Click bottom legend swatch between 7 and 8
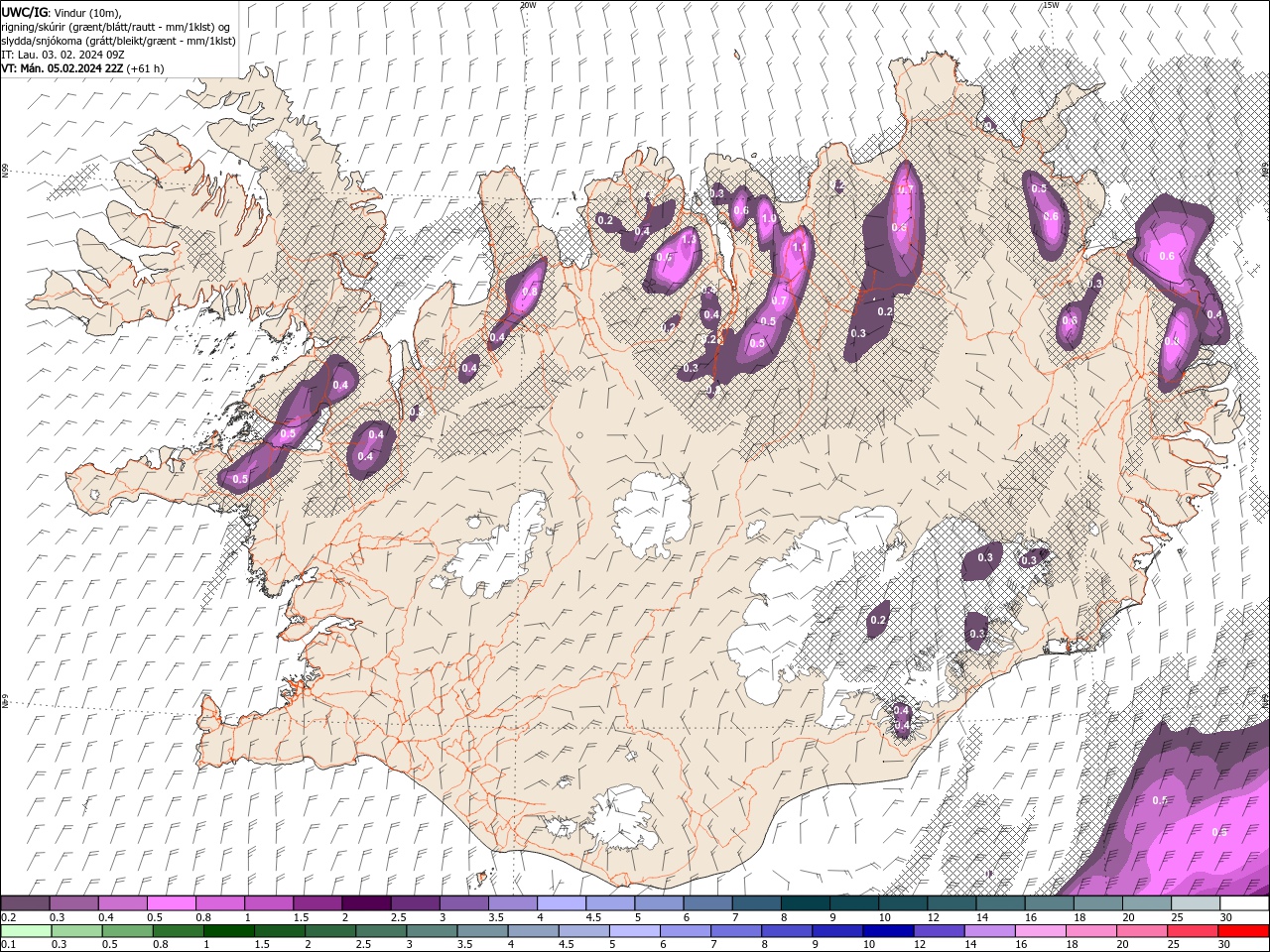The image size is (1270, 952). 734,931
